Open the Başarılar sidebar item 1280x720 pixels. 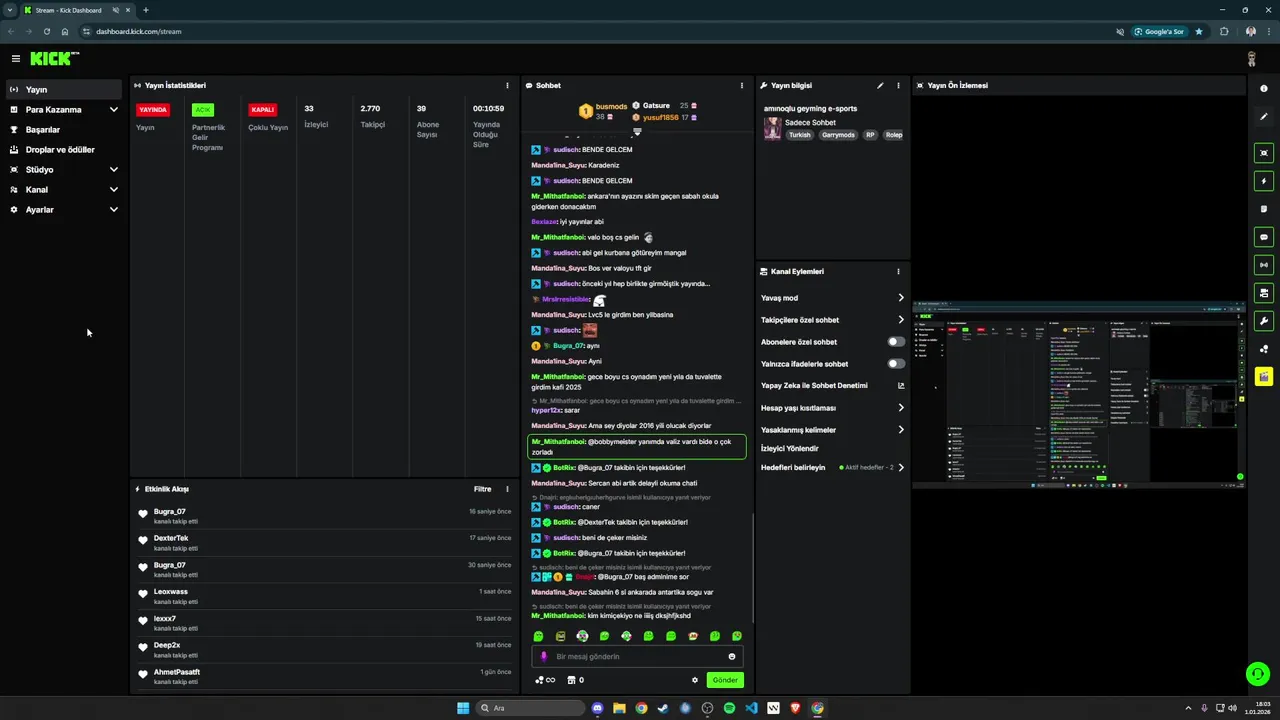coord(64,129)
